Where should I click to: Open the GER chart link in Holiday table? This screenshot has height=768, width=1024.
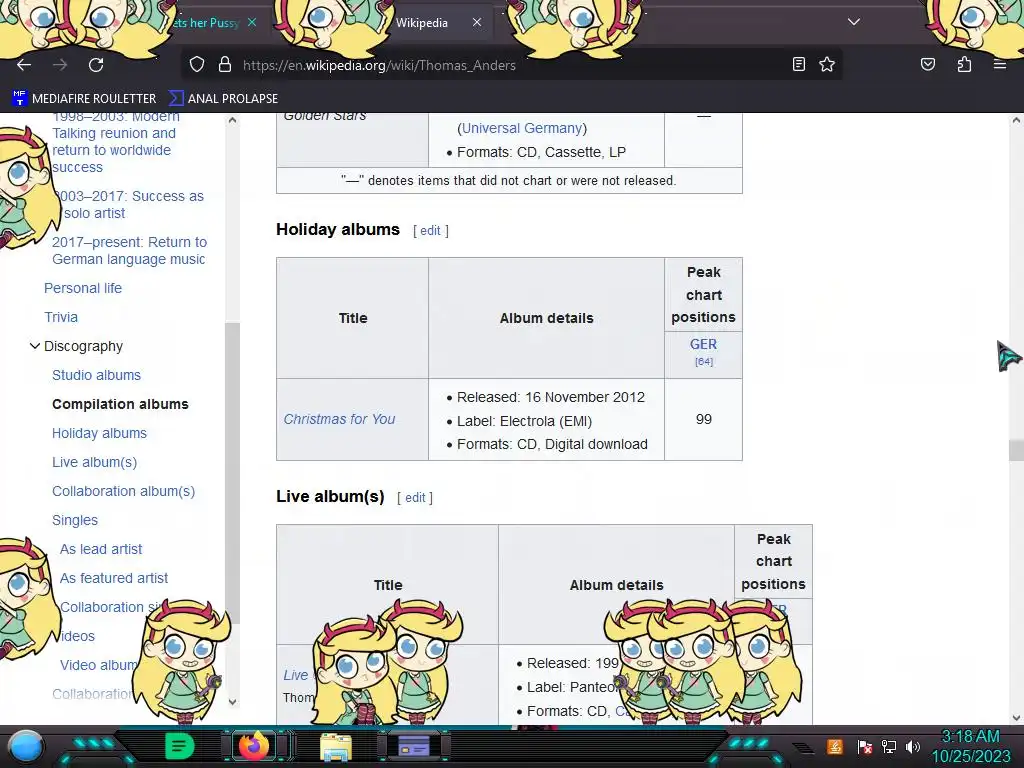703,344
